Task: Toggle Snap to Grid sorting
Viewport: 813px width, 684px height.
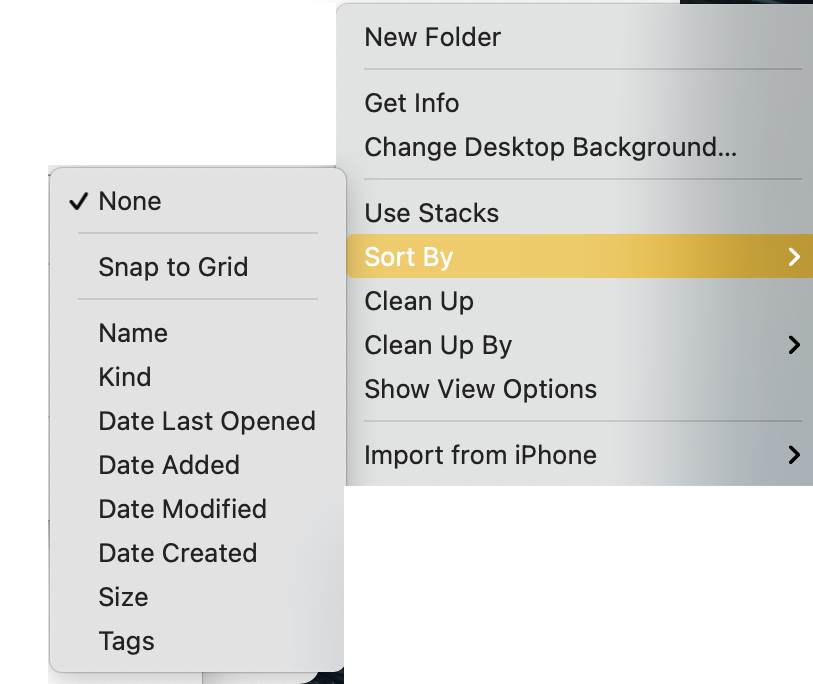Action: click(173, 268)
